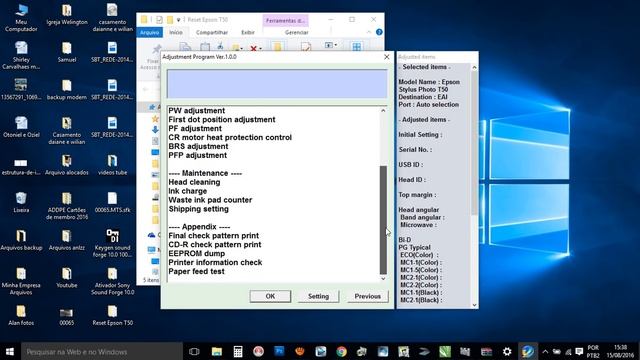
Task: Select Shipping setting item
Action: pyautogui.click(x=198, y=209)
